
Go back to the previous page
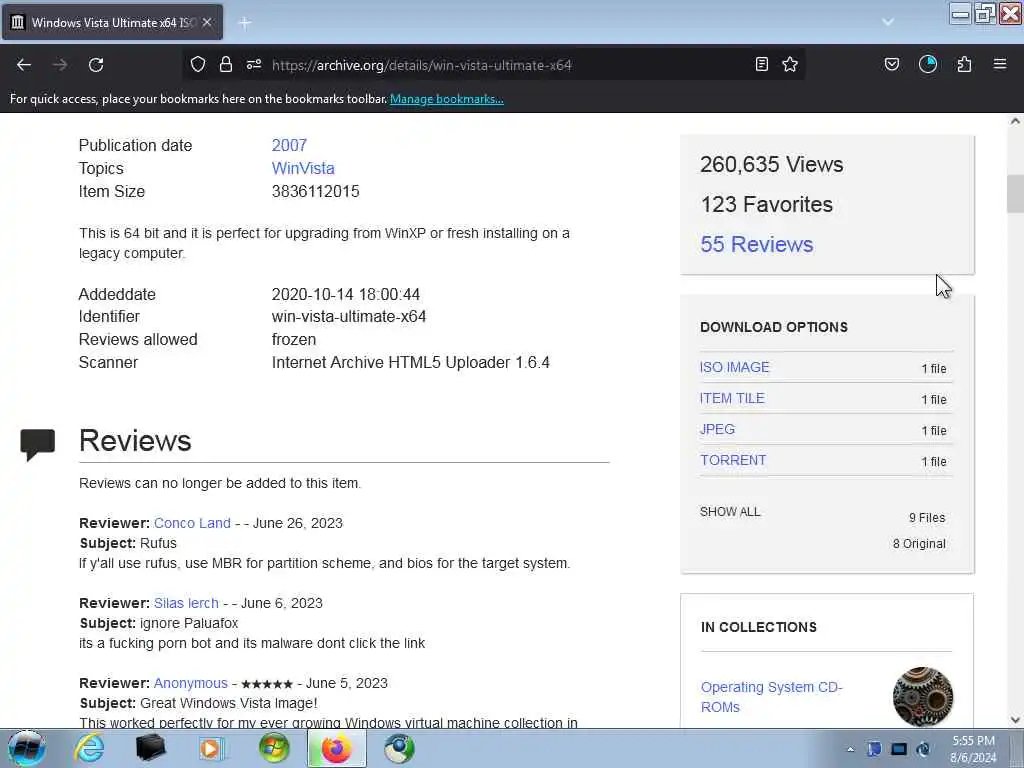coord(24,65)
